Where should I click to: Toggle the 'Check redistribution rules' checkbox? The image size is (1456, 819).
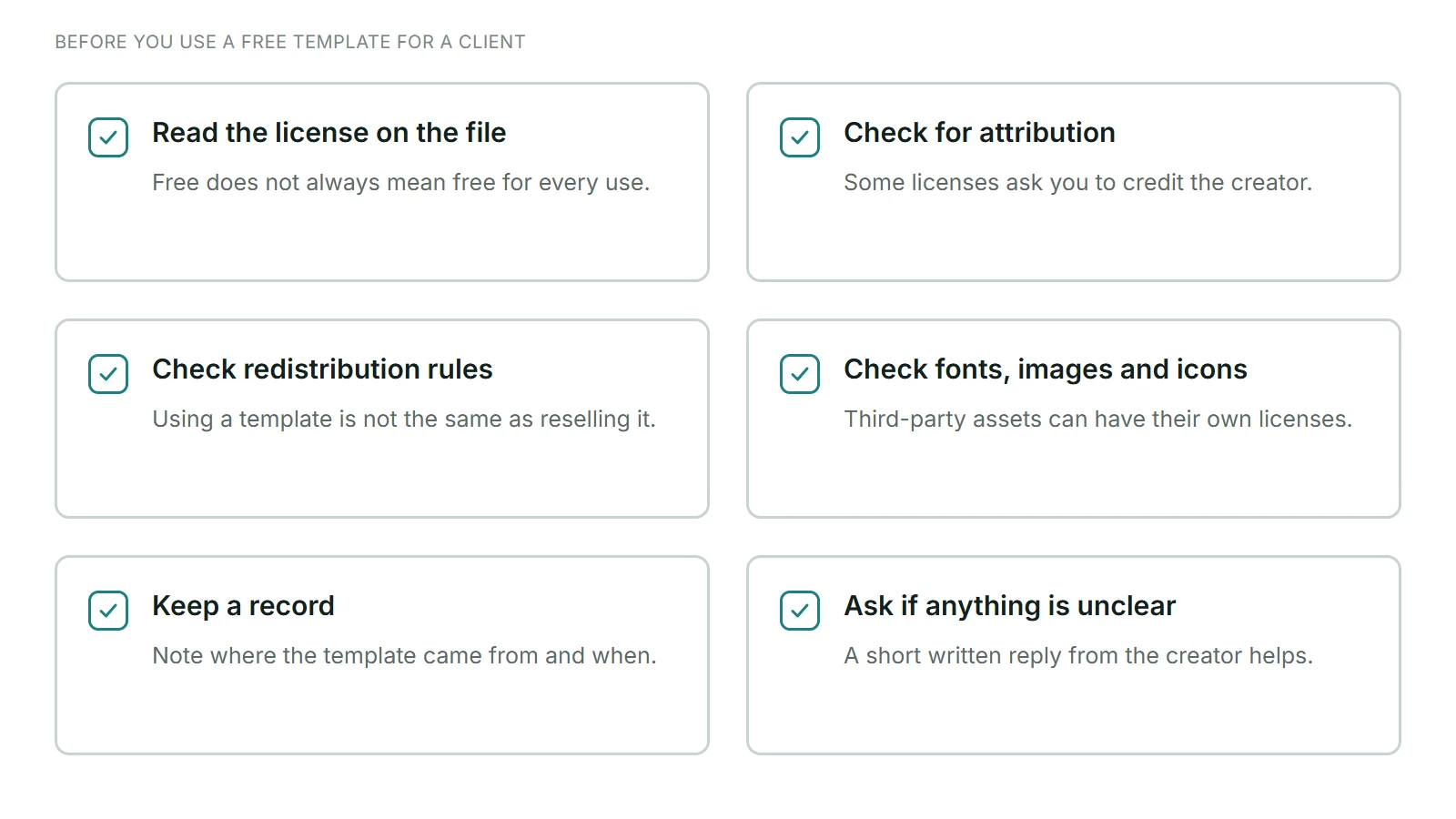pyautogui.click(x=108, y=374)
